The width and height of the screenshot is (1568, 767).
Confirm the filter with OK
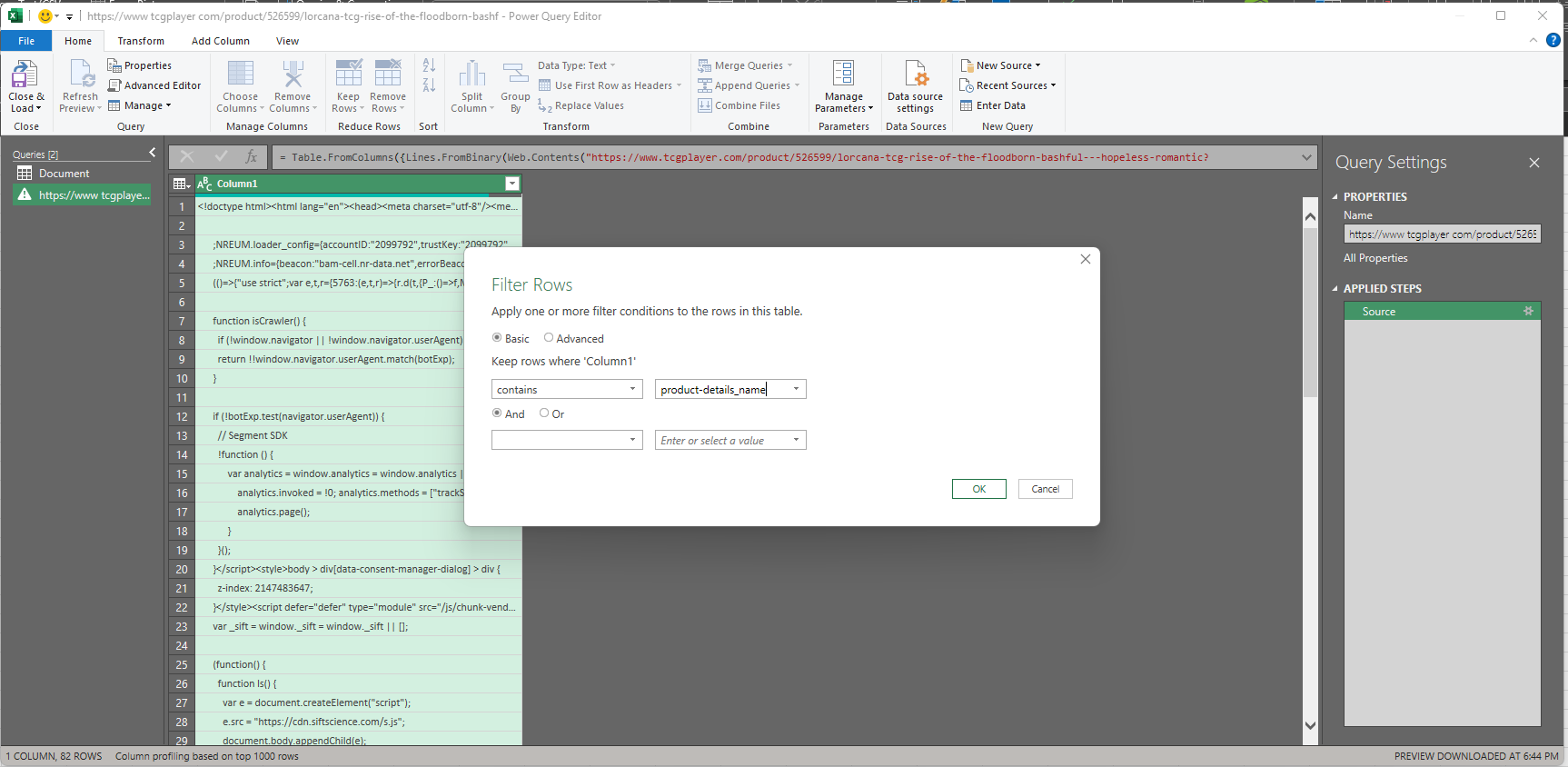[x=979, y=489]
